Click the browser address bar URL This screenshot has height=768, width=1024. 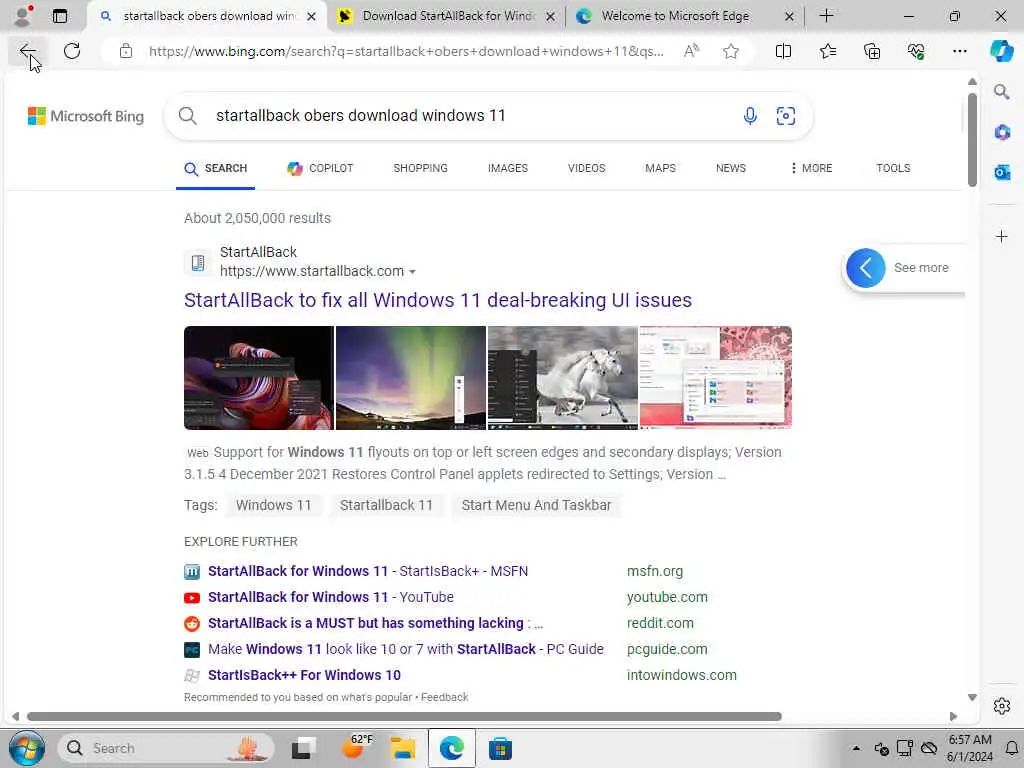[x=406, y=51]
